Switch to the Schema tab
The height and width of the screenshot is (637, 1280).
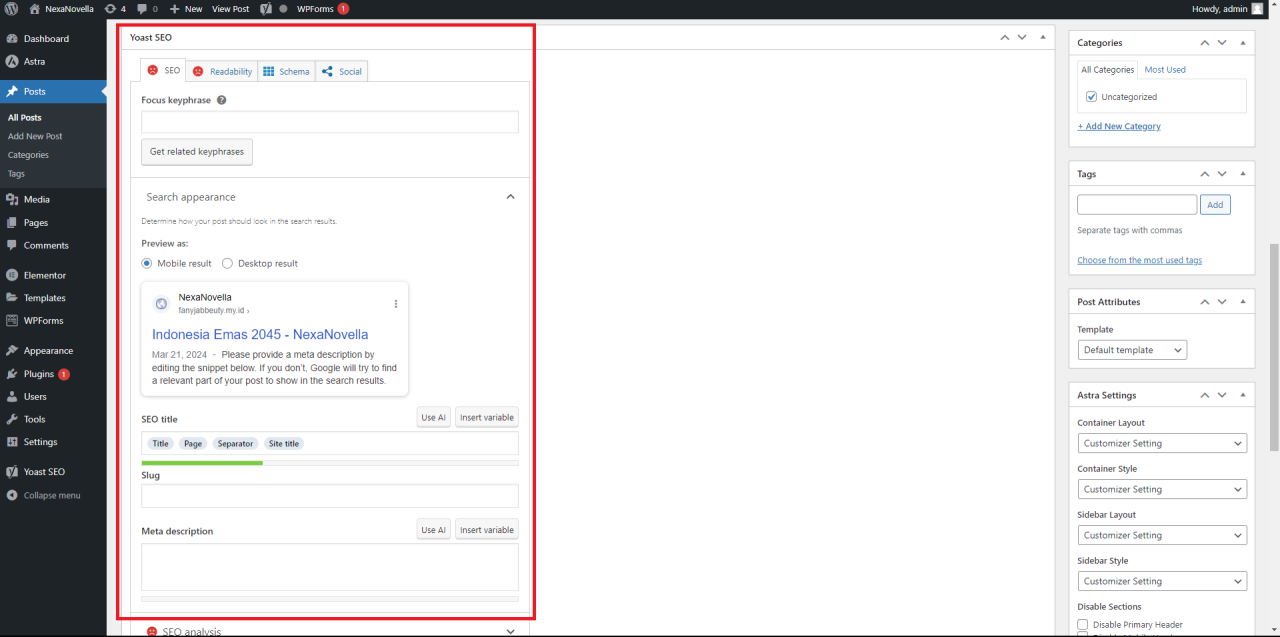(286, 71)
